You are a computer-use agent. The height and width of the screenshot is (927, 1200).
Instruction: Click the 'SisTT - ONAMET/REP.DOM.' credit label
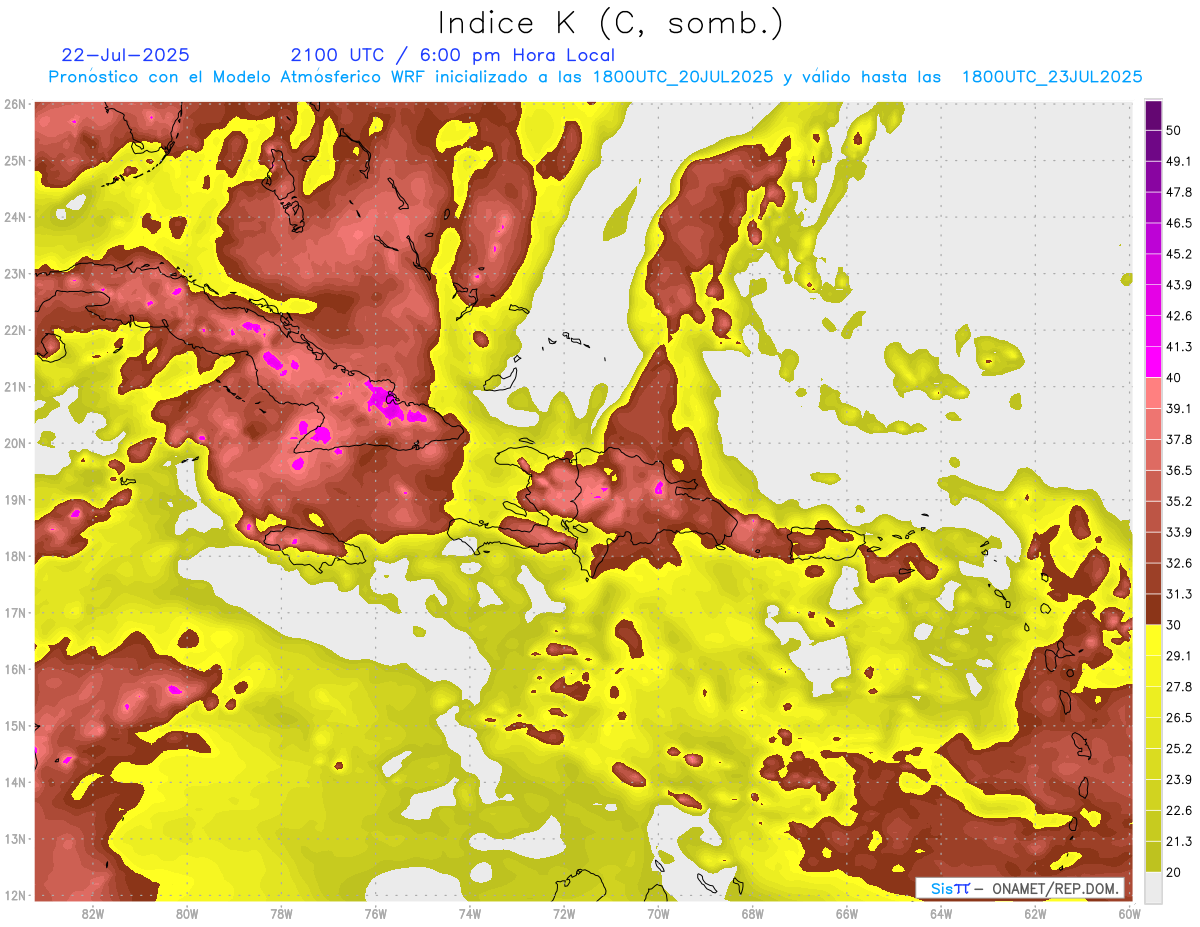point(1021,888)
